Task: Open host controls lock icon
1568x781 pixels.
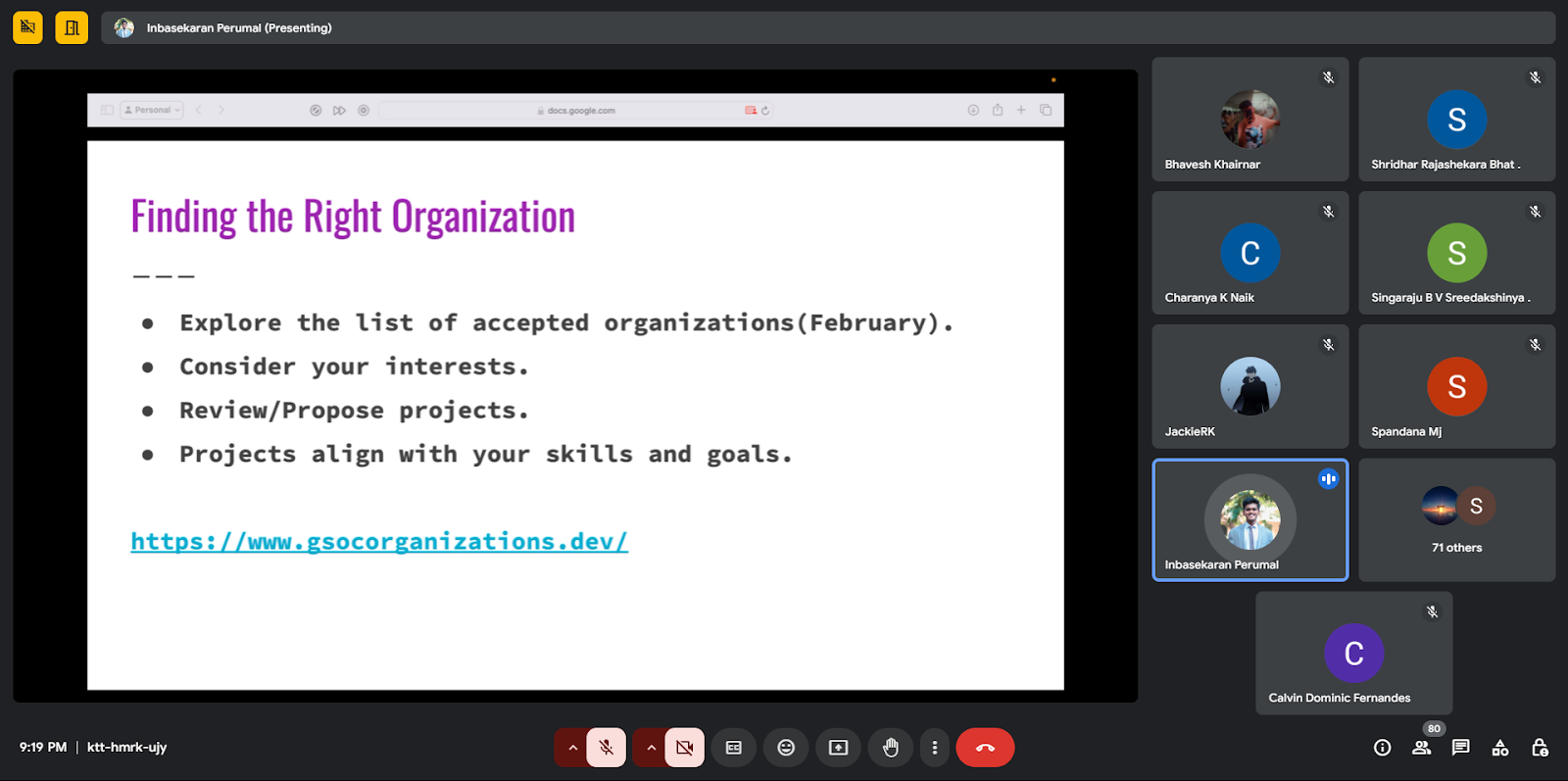Action: [x=1540, y=748]
